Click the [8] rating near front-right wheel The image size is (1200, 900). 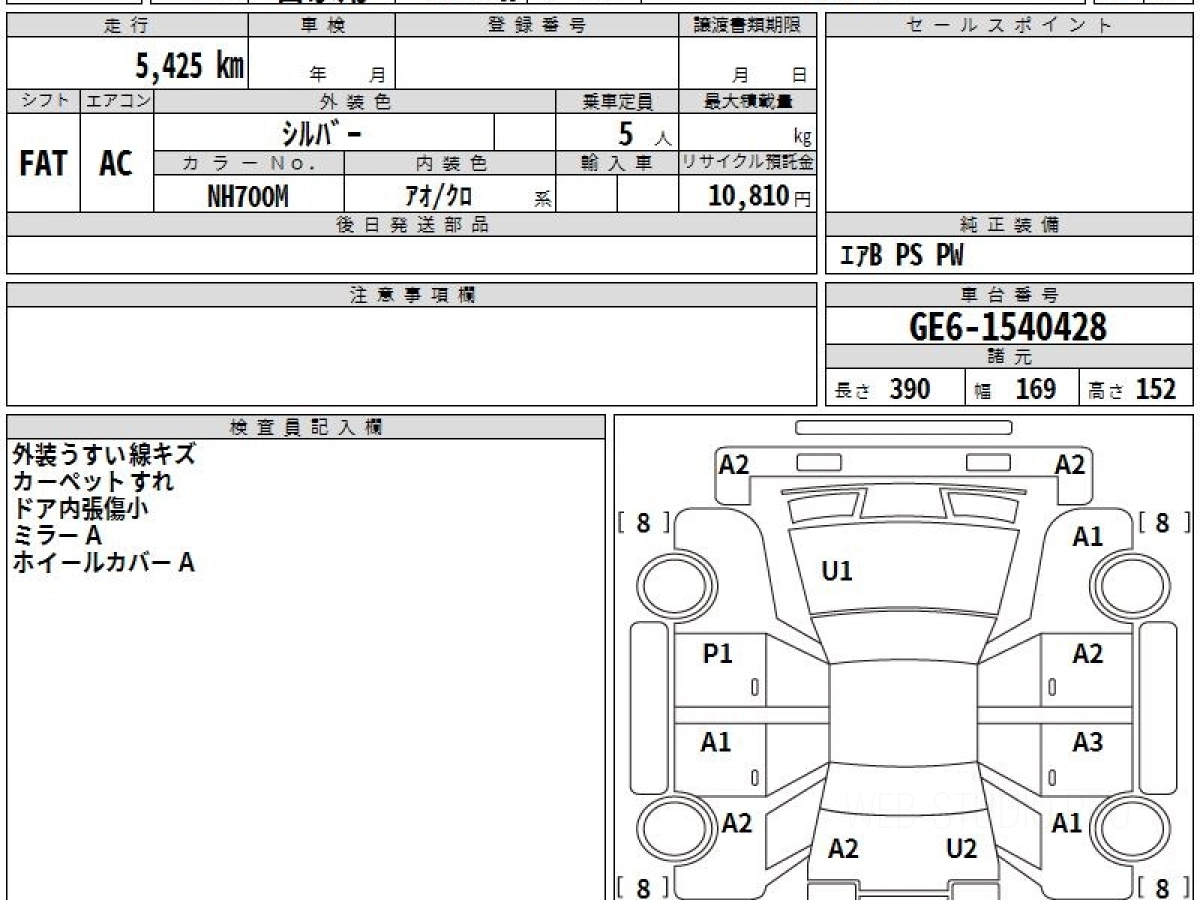click(x=1164, y=521)
